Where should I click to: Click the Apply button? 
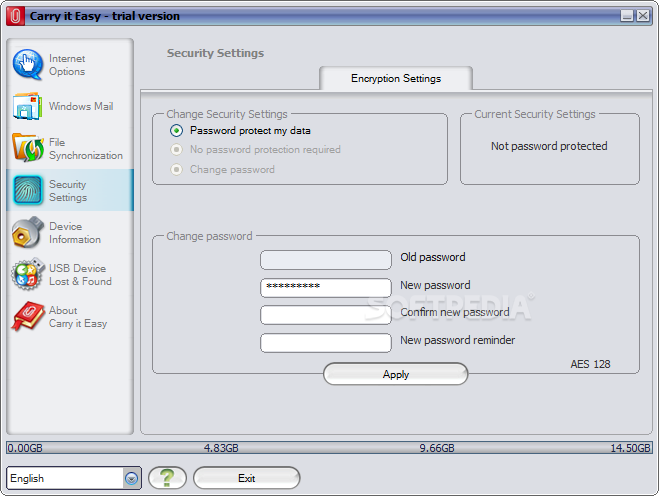pyautogui.click(x=395, y=374)
